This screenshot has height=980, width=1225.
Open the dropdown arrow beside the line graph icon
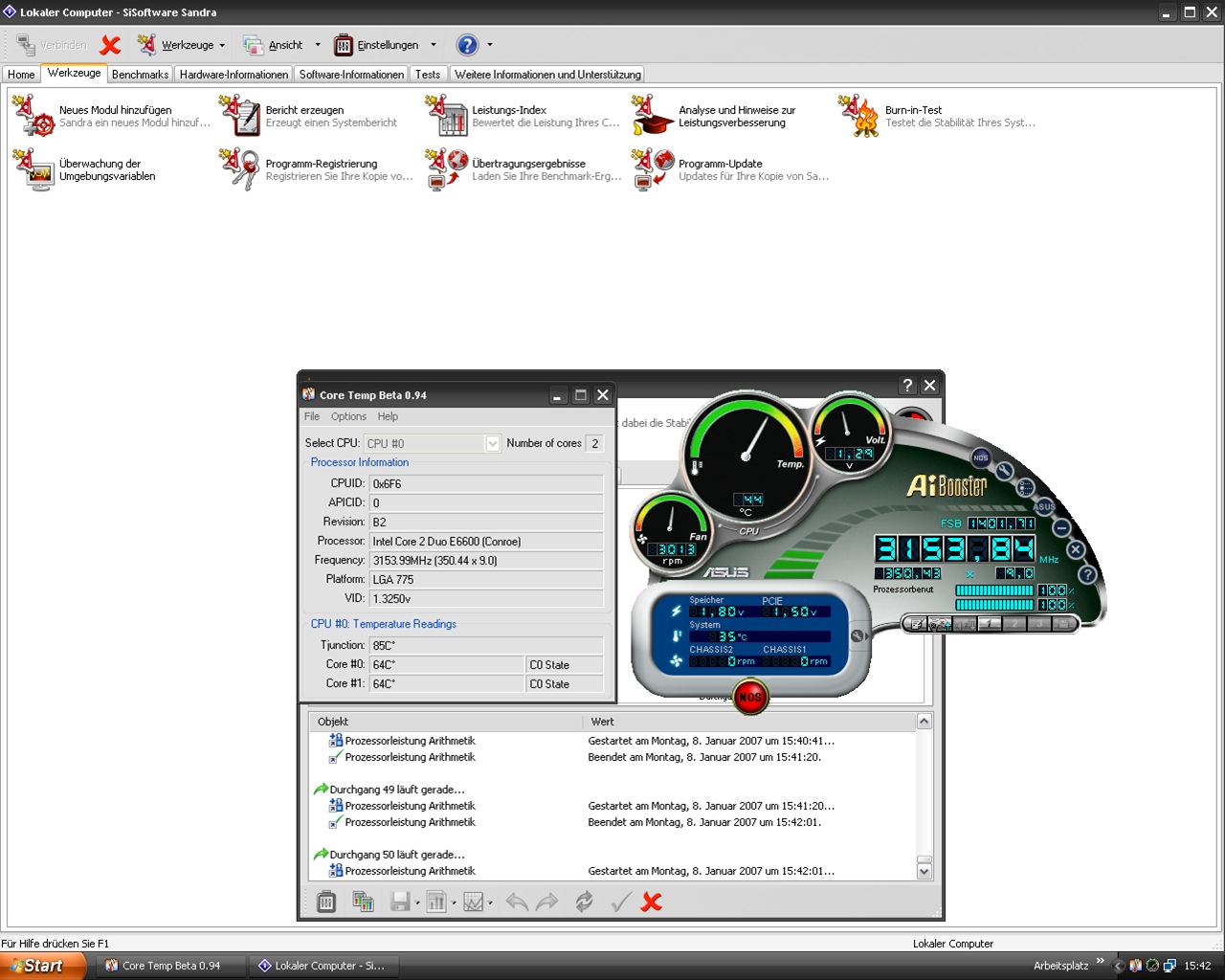(490, 902)
